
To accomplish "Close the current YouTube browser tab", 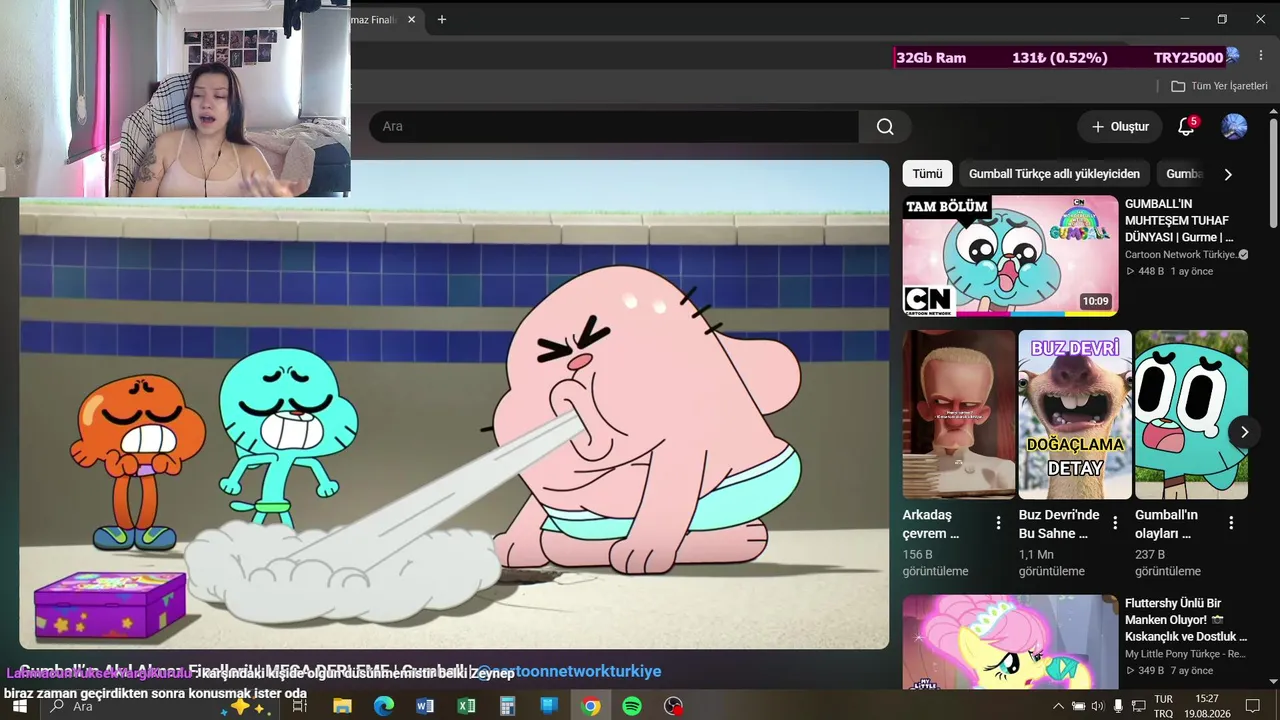I will [411, 19].
